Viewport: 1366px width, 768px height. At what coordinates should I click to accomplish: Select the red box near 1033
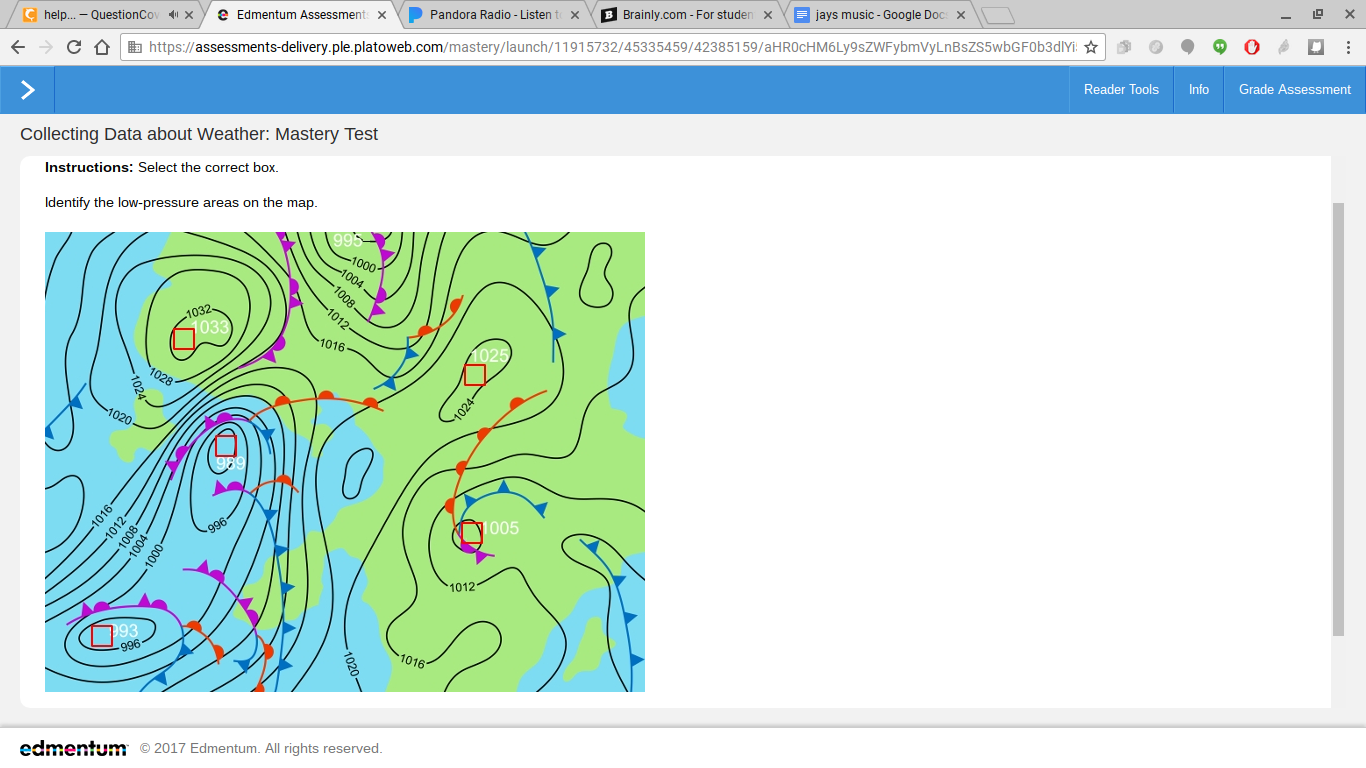pos(184,339)
